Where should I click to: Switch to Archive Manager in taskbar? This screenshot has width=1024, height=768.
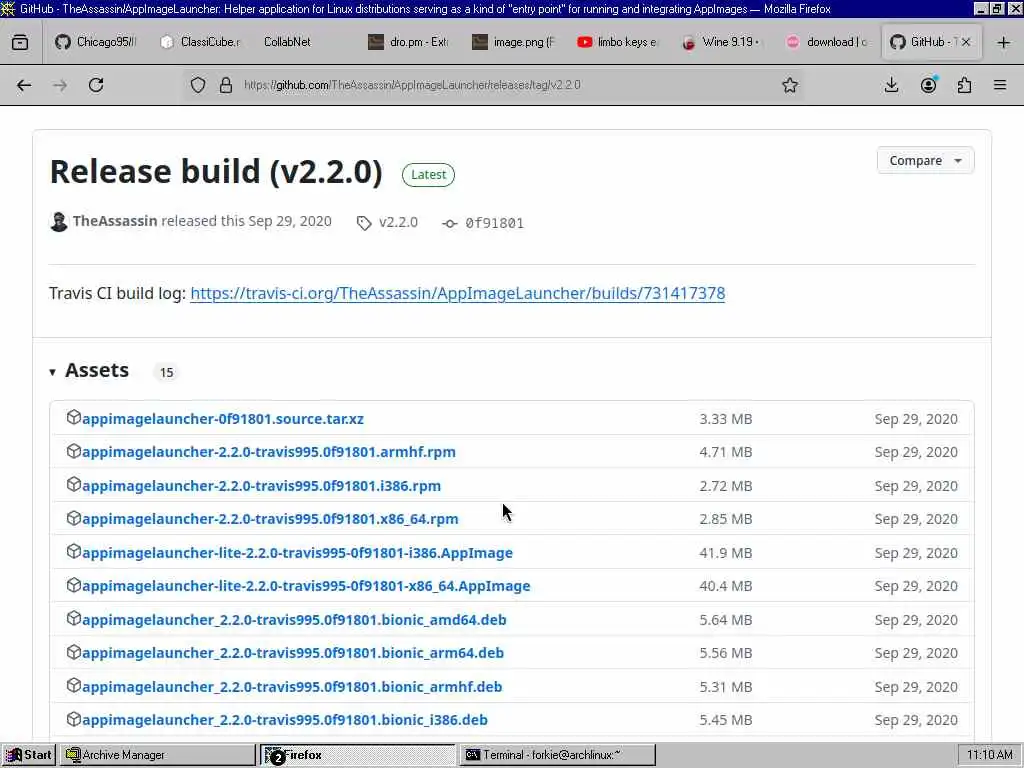(x=157, y=755)
